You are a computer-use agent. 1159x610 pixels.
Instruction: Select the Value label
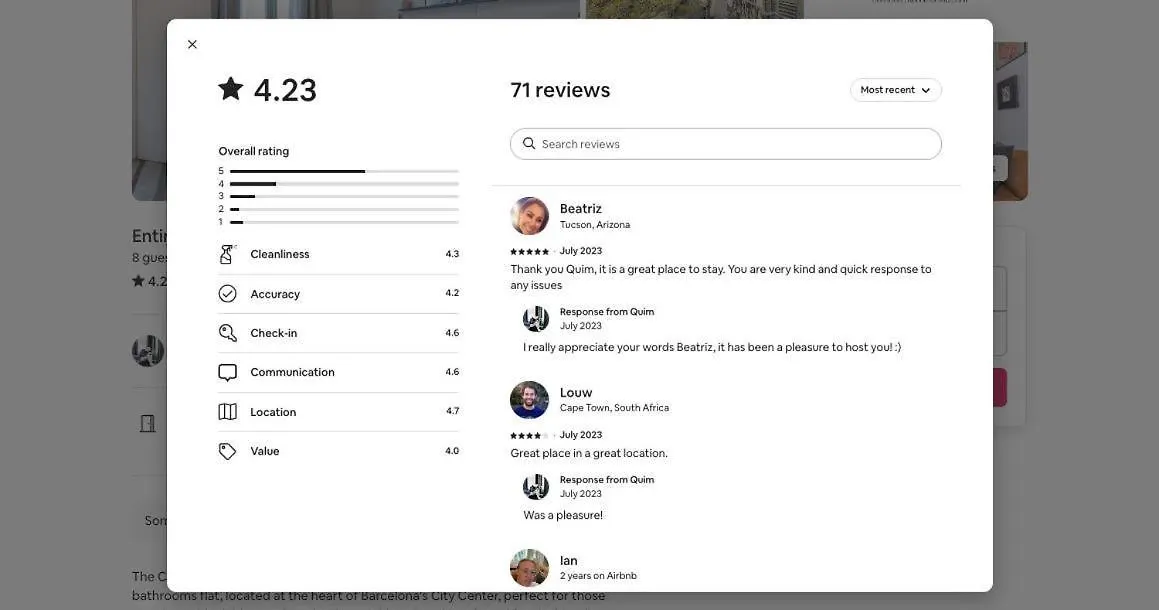pyautogui.click(x=265, y=451)
